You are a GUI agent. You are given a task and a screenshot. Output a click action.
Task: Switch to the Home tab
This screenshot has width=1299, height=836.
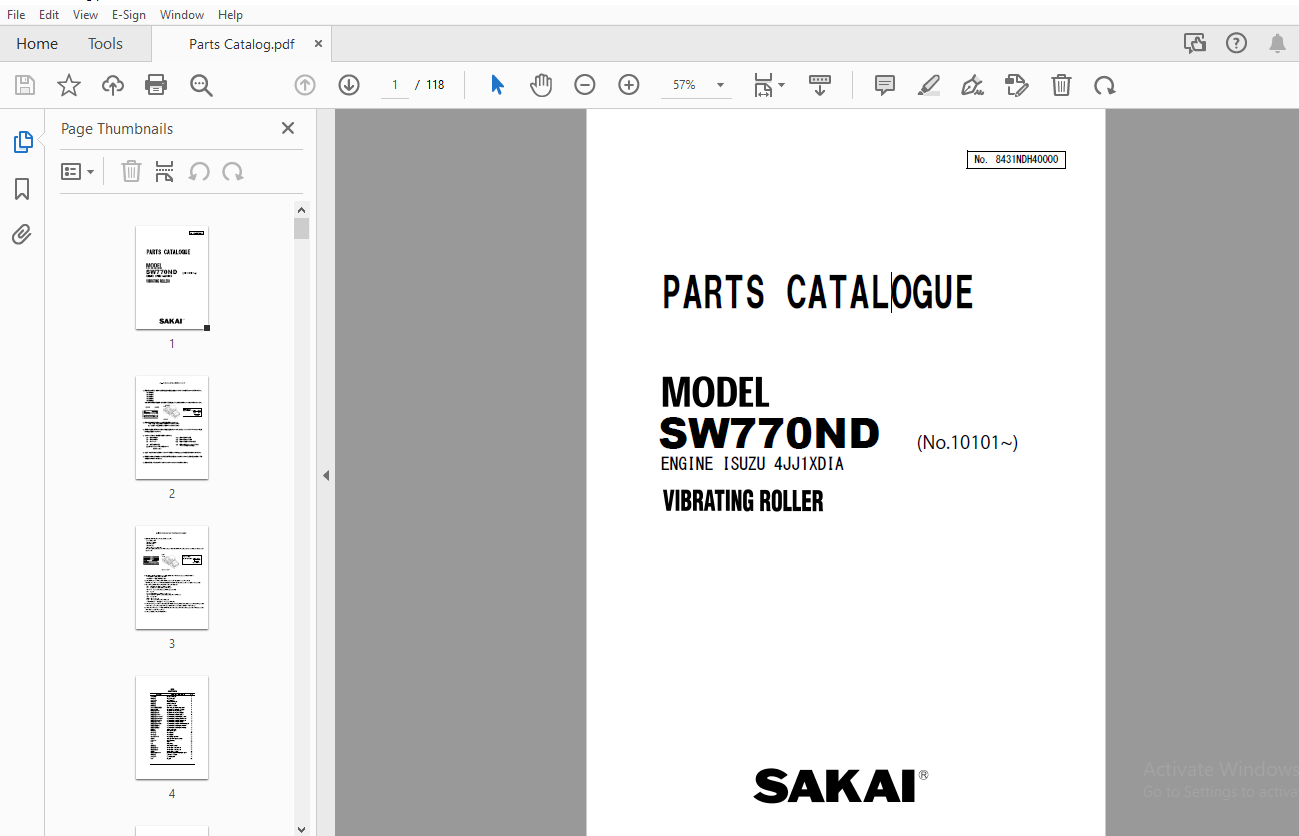tap(37, 44)
